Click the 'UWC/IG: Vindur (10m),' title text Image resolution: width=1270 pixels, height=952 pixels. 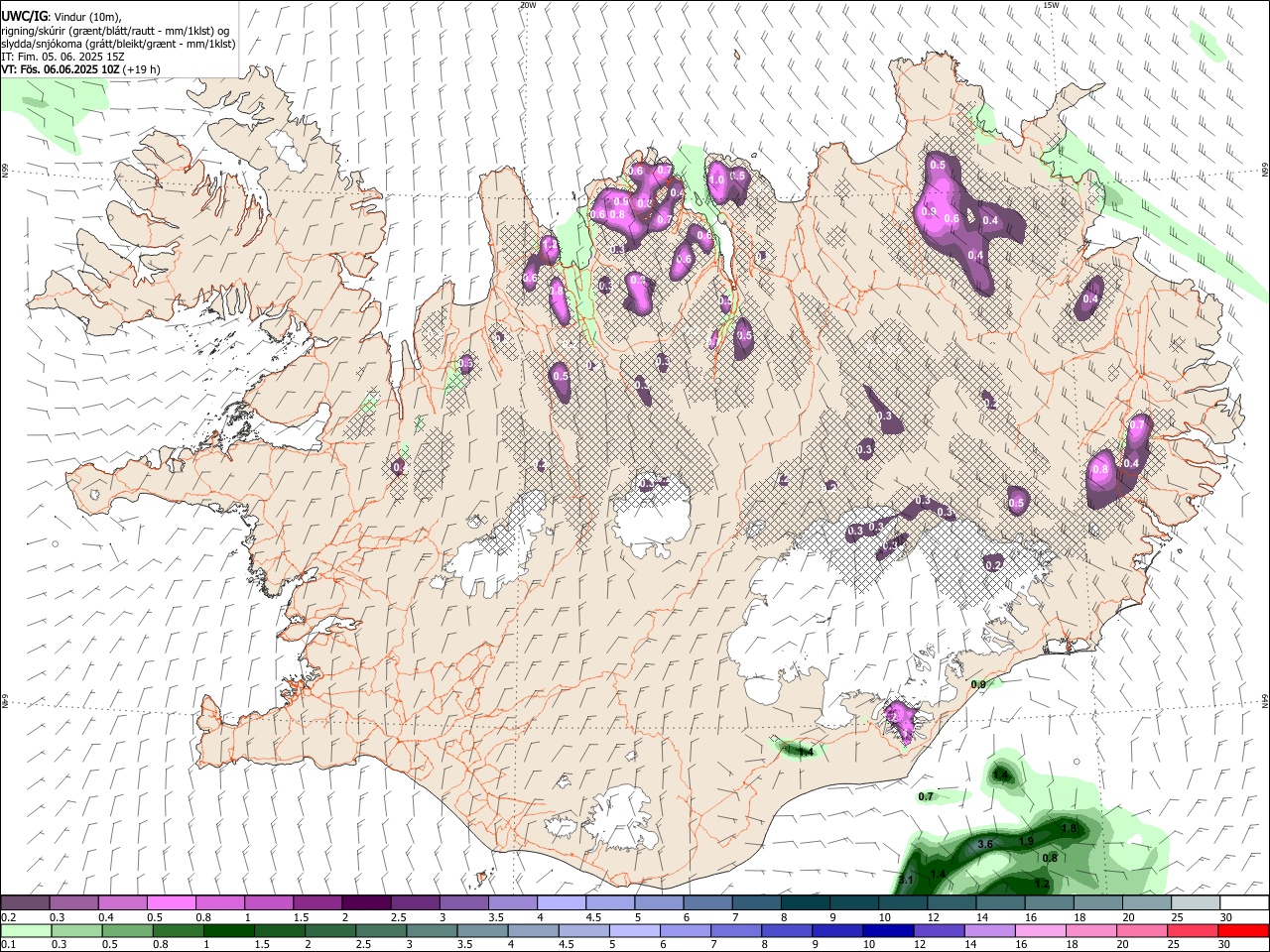pyautogui.click(x=62, y=16)
